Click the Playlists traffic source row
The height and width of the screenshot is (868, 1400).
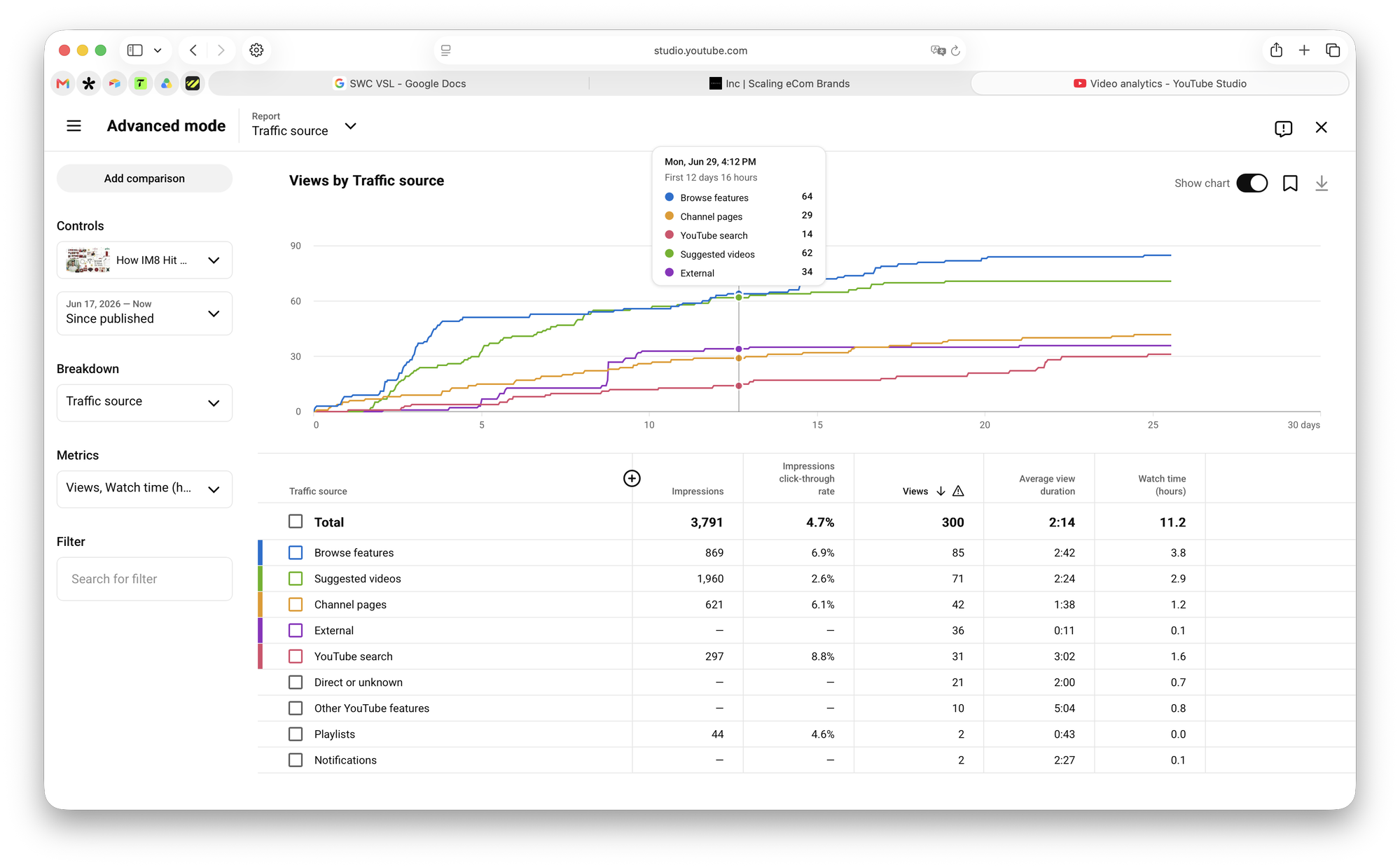(807, 734)
